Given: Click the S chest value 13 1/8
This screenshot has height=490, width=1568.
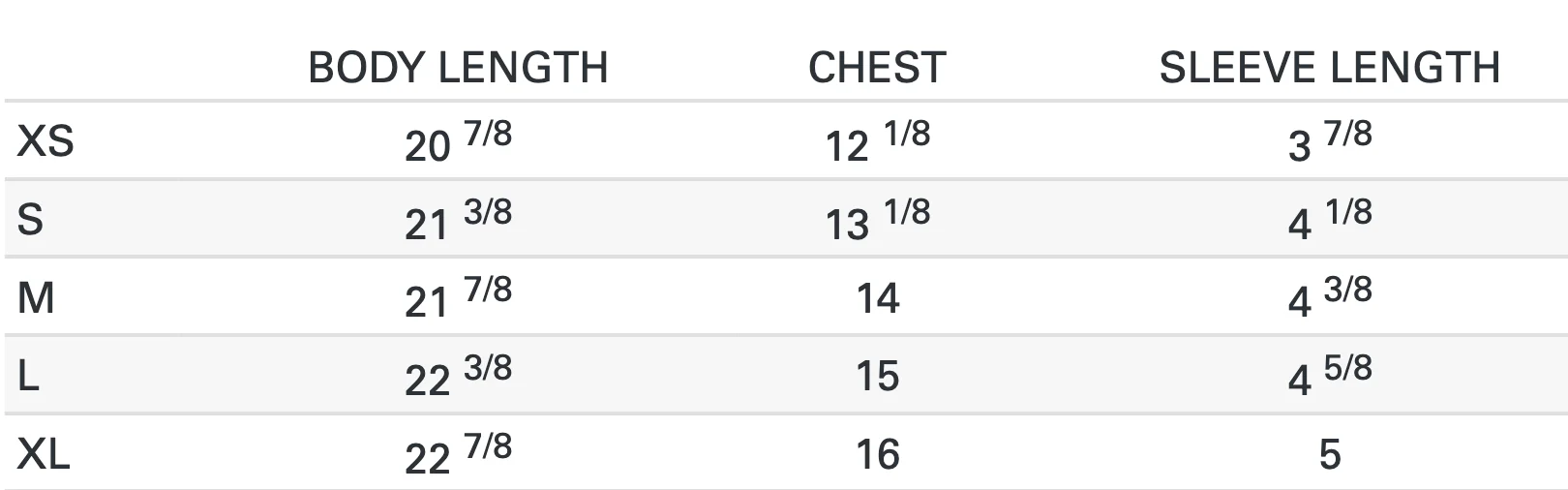Looking at the screenshot, I should click(877, 220).
